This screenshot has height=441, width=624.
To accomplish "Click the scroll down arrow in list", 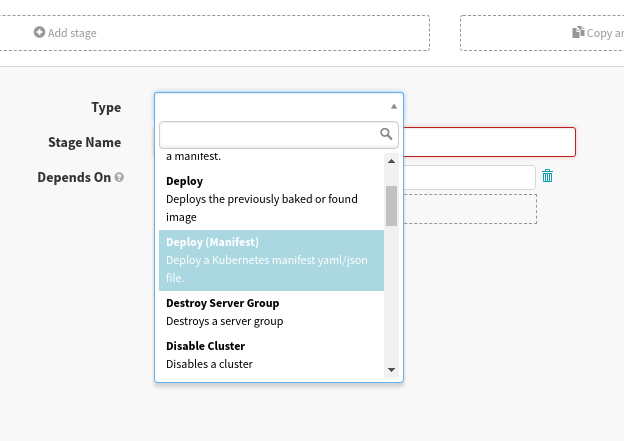I will [x=391, y=370].
